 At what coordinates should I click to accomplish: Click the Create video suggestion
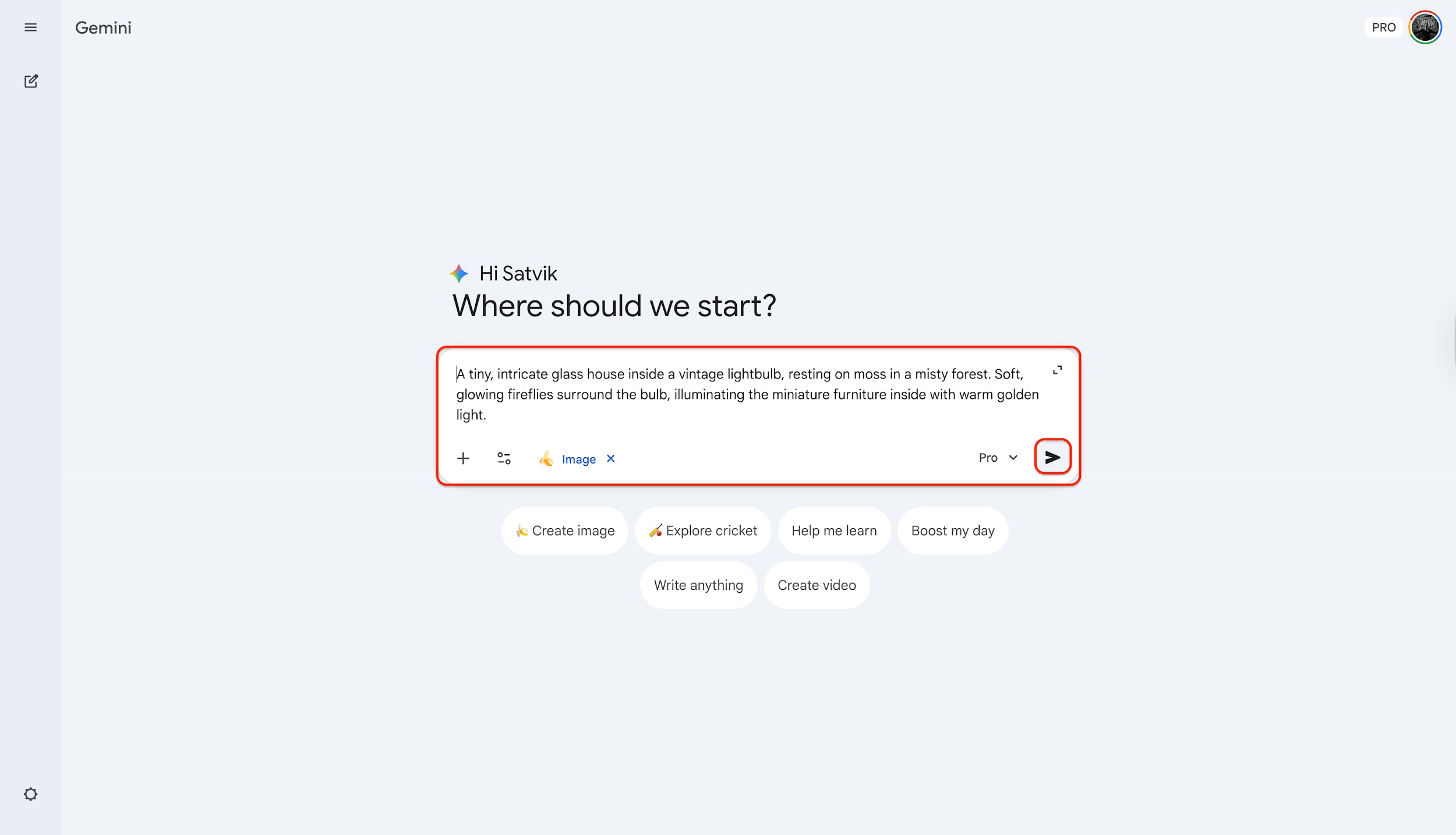[x=817, y=585]
